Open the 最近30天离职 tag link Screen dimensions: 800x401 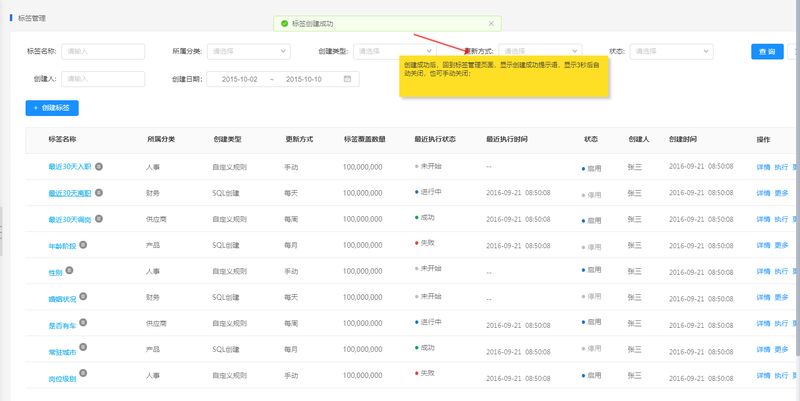(x=70, y=193)
